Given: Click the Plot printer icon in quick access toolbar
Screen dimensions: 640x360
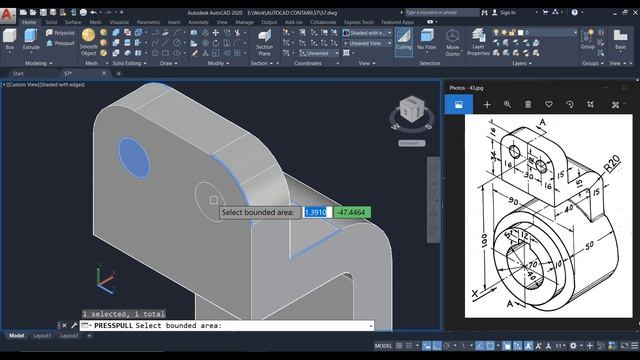Looking at the screenshot, I should point(83,13).
